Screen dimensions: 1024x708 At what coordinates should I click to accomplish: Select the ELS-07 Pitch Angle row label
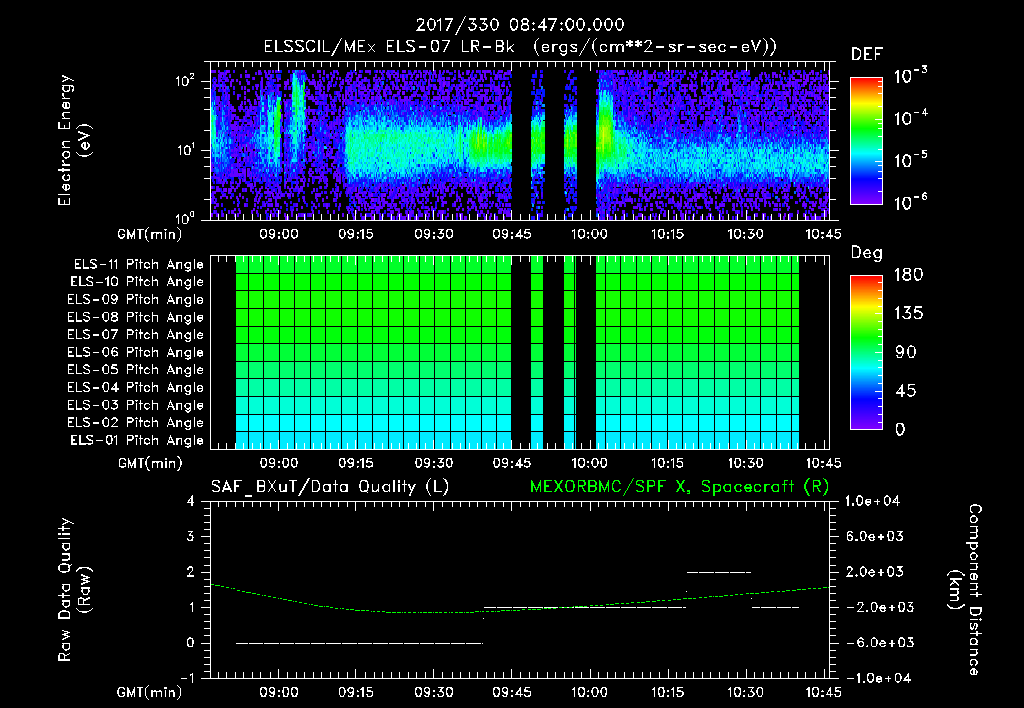coord(136,335)
